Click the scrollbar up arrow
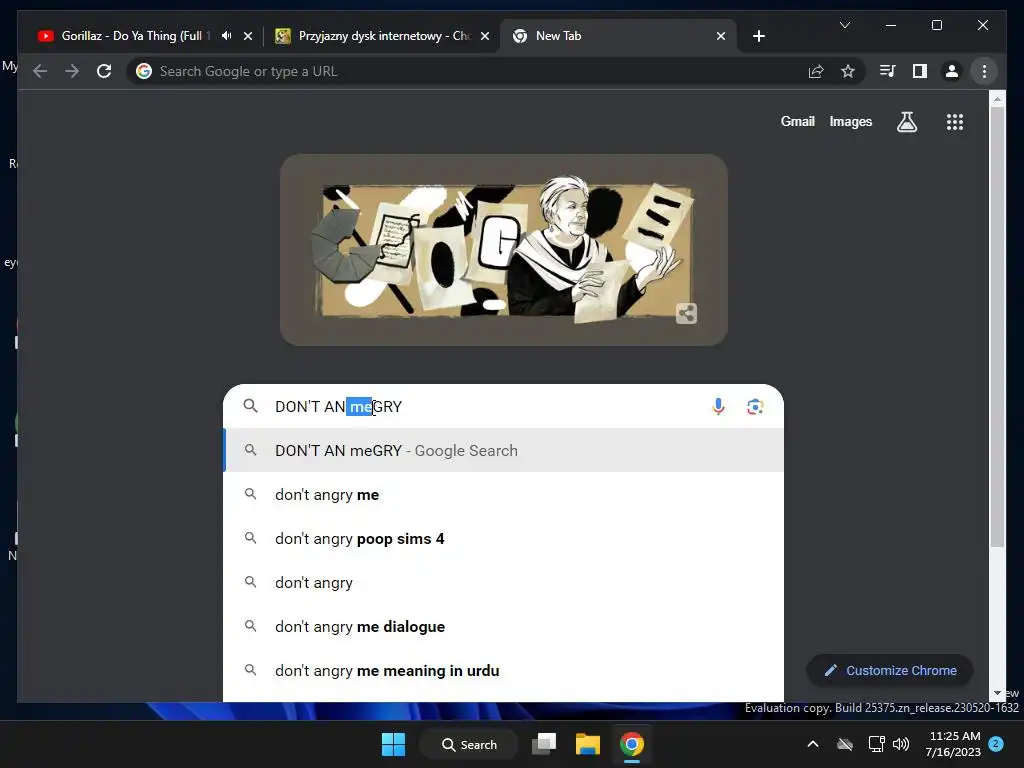Image resolution: width=1024 pixels, height=768 pixels. (997, 99)
